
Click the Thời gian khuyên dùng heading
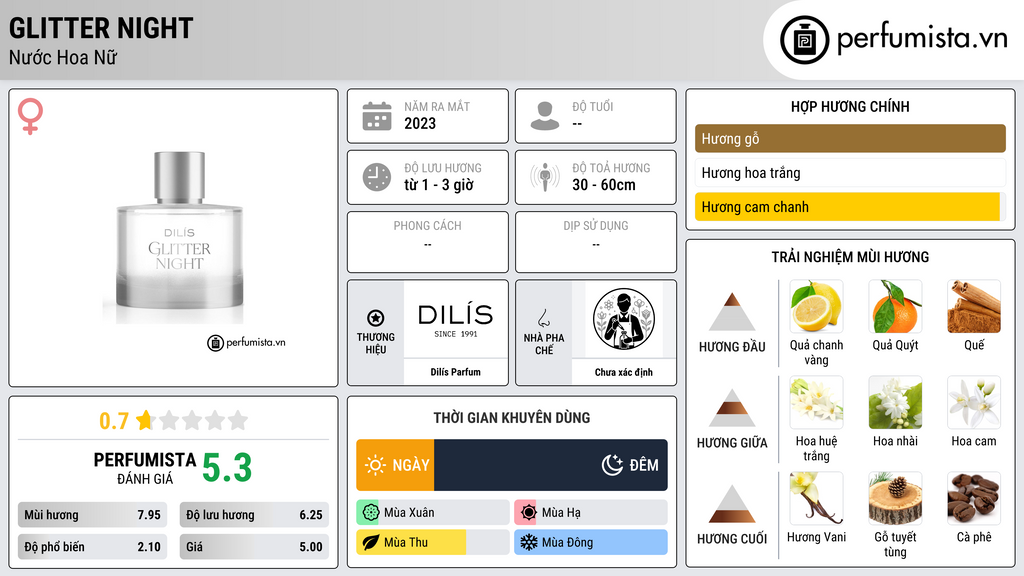tap(512, 417)
